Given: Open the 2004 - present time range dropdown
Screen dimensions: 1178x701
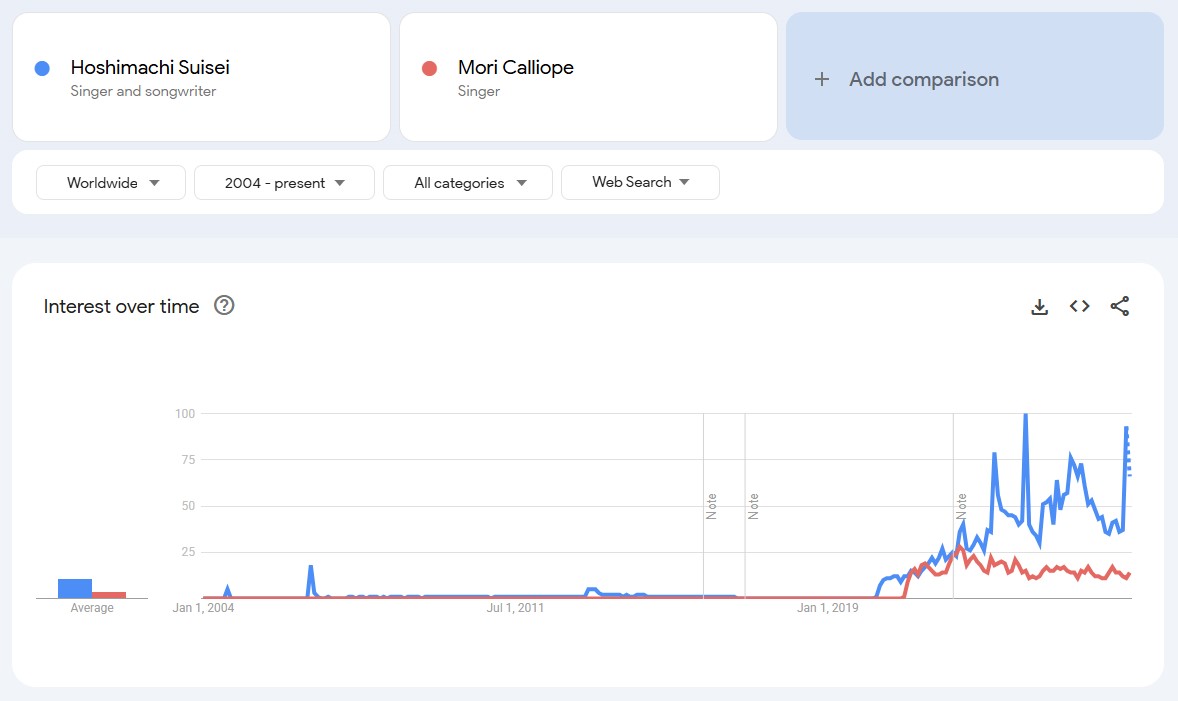Looking at the screenshot, I should [284, 183].
